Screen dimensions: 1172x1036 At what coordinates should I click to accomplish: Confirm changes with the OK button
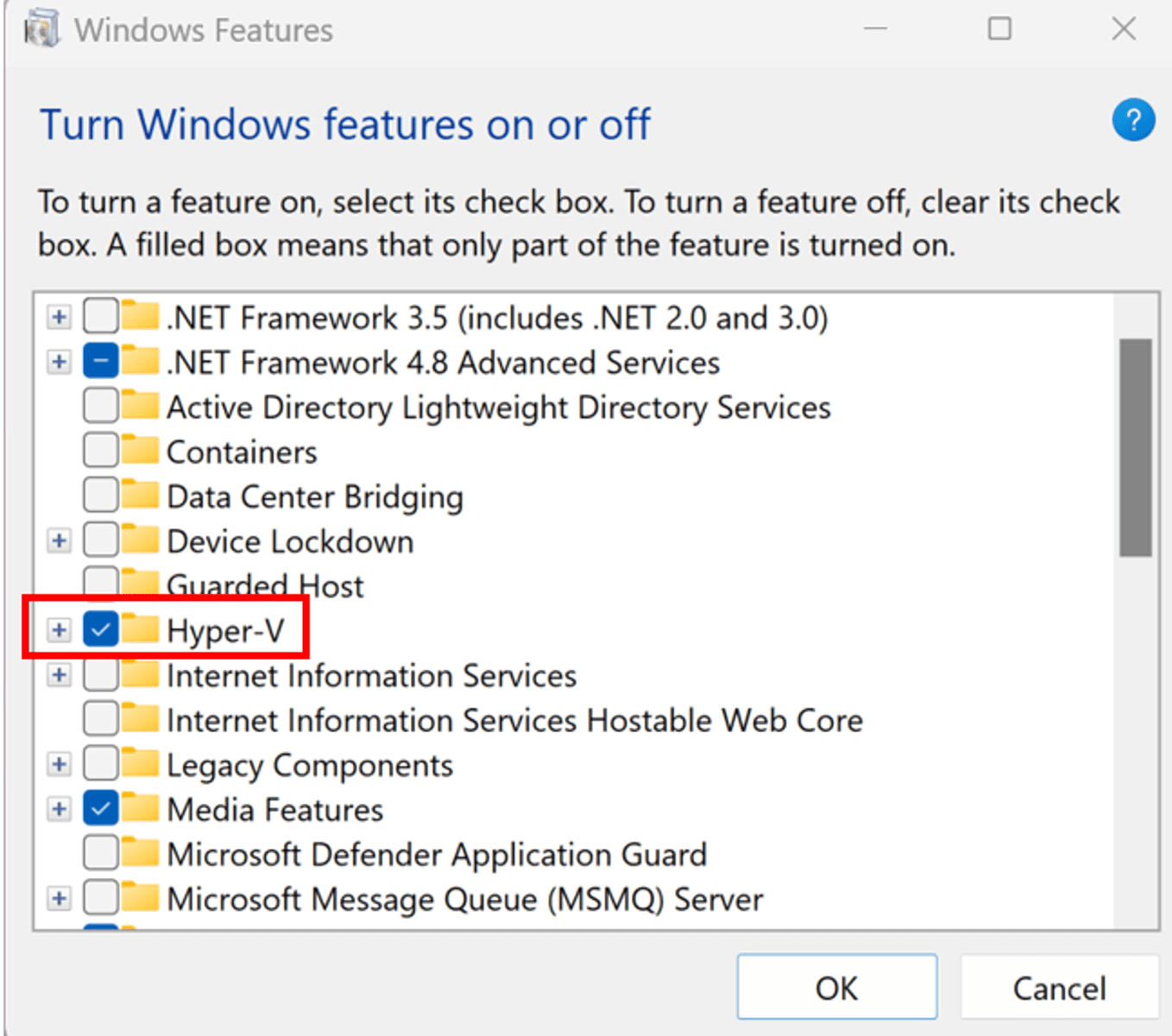tap(836, 987)
